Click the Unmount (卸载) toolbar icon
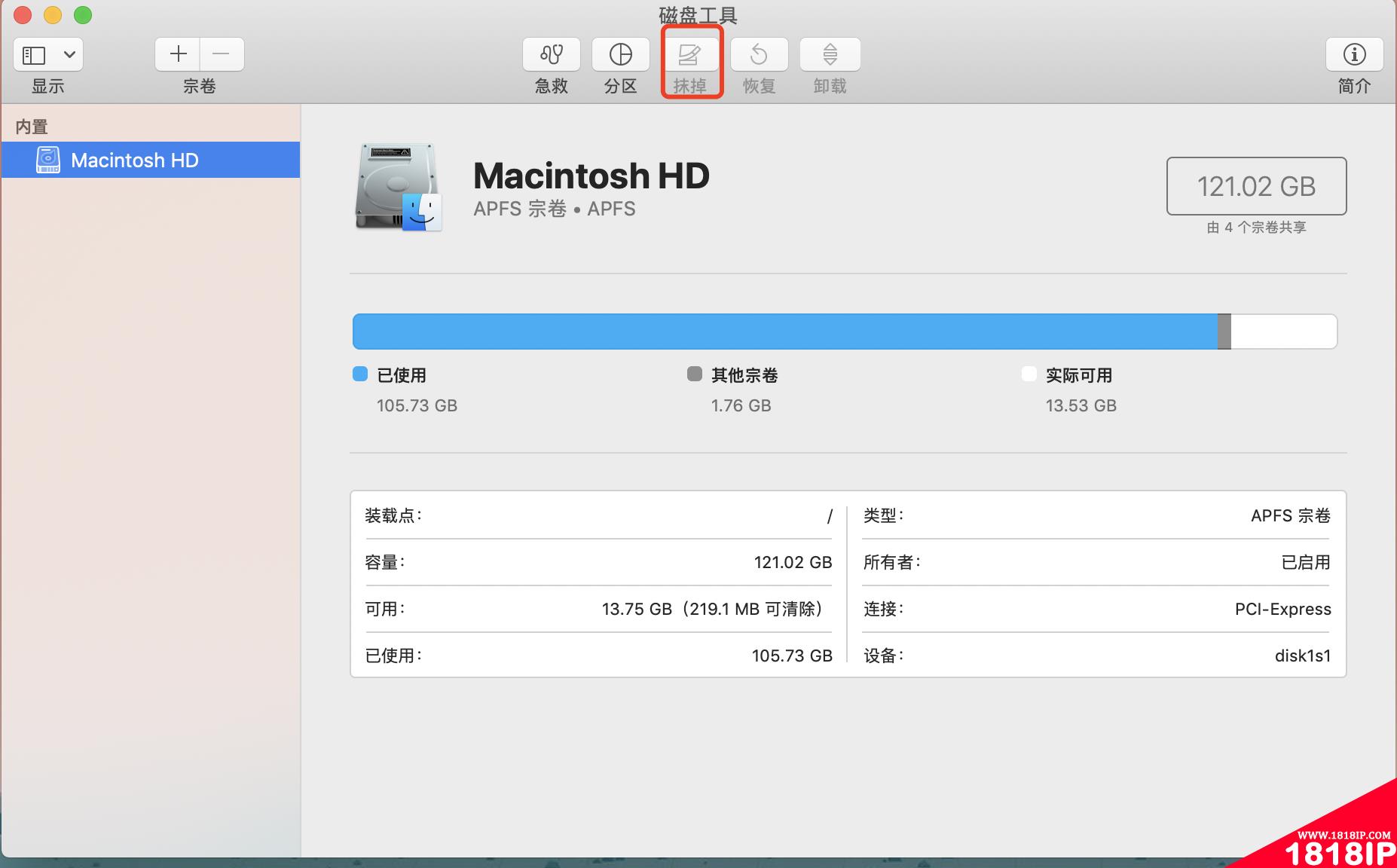 click(x=830, y=54)
